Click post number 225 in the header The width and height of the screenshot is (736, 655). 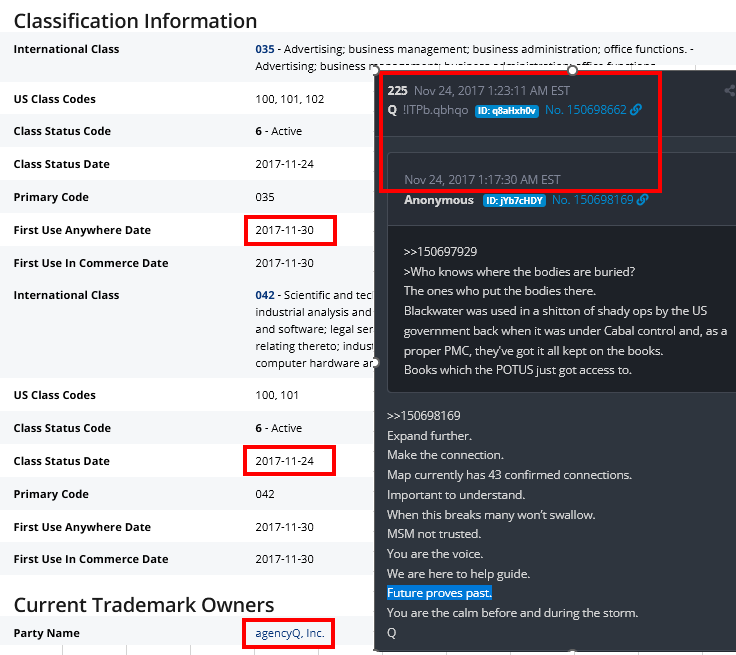pos(397,91)
